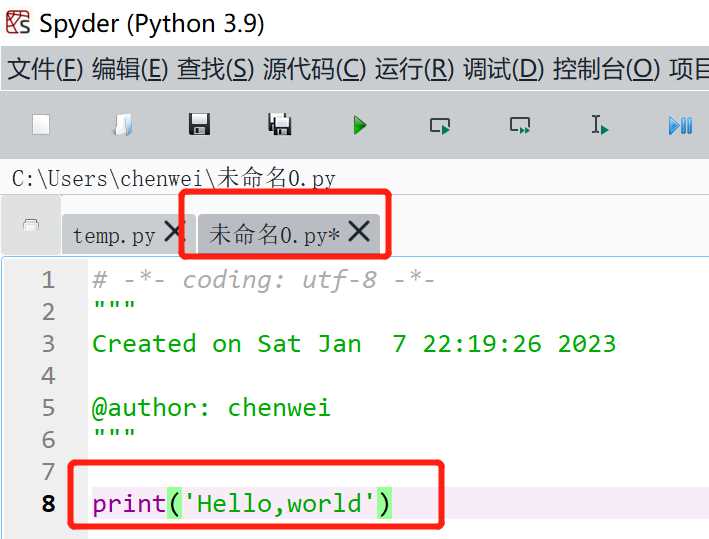Start debugging with the blue play-pause icon

tap(680, 125)
